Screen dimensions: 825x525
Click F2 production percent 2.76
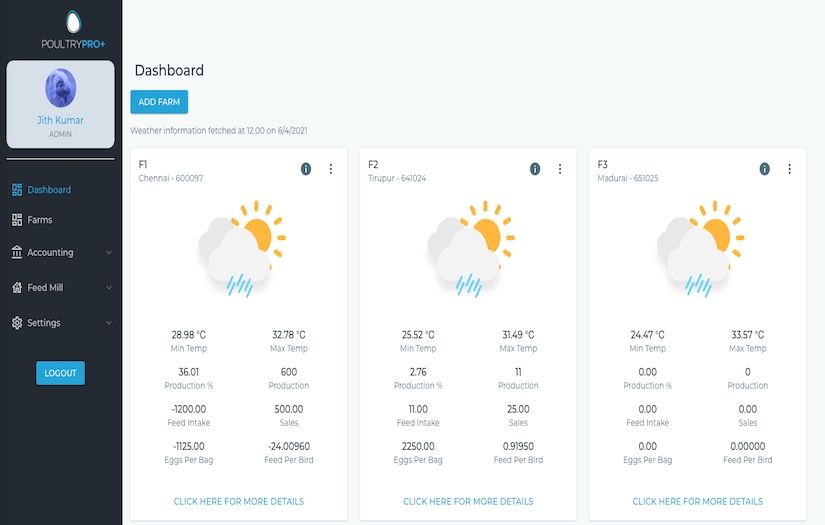pos(418,372)
